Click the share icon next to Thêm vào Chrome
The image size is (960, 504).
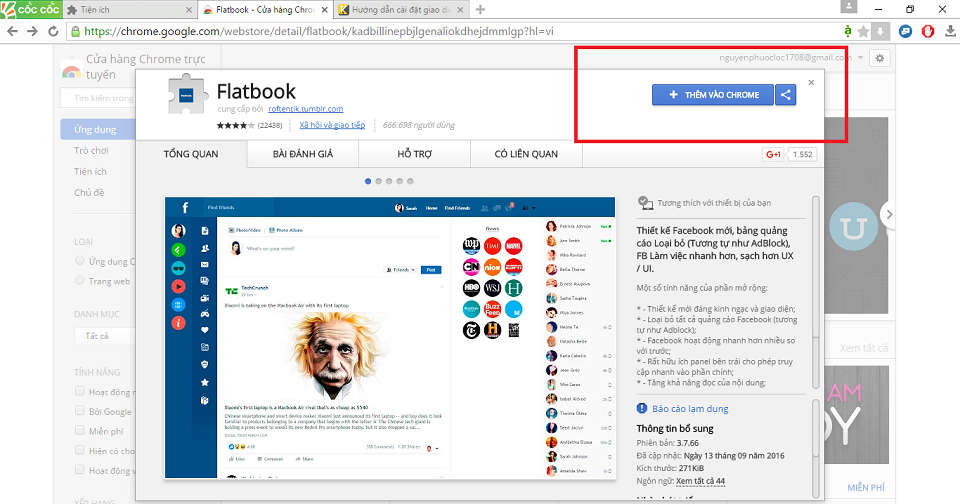(786, 95)
